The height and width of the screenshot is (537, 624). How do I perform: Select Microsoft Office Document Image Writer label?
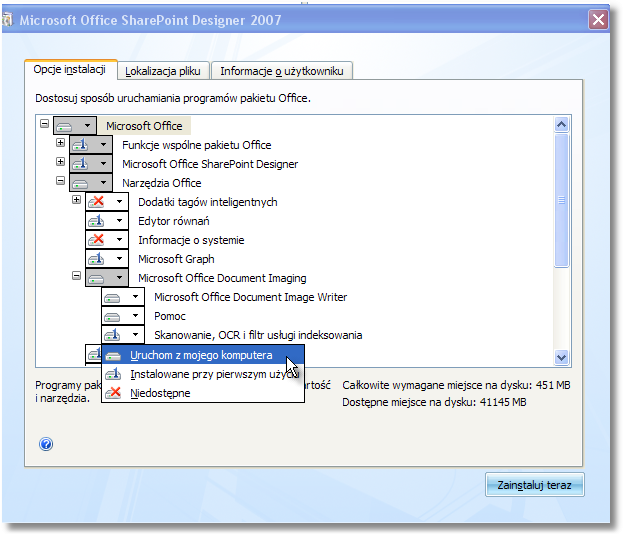click(x=251, y=297)
